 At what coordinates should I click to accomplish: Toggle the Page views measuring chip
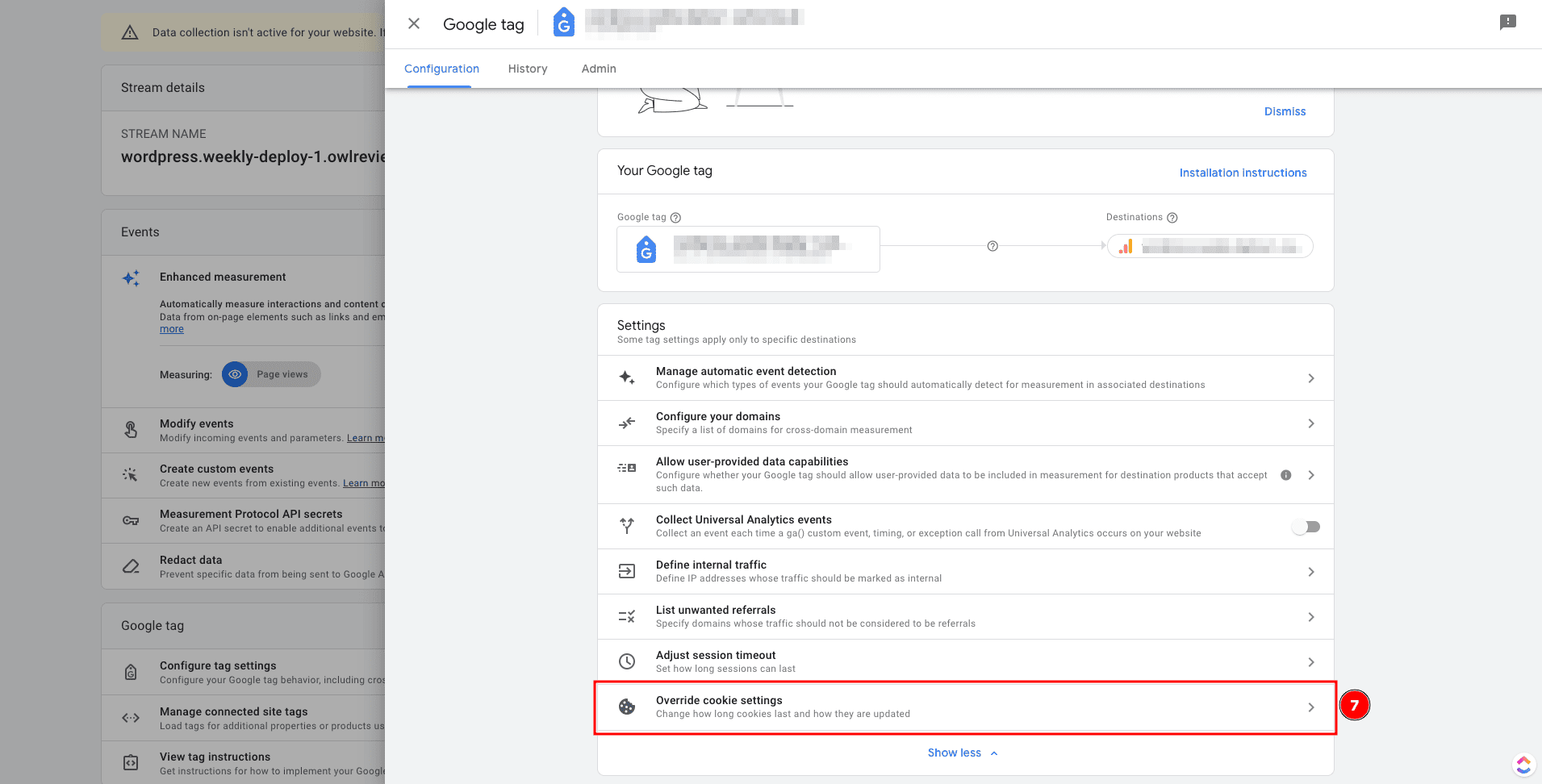pyautogui.click(x=271, y=374)
